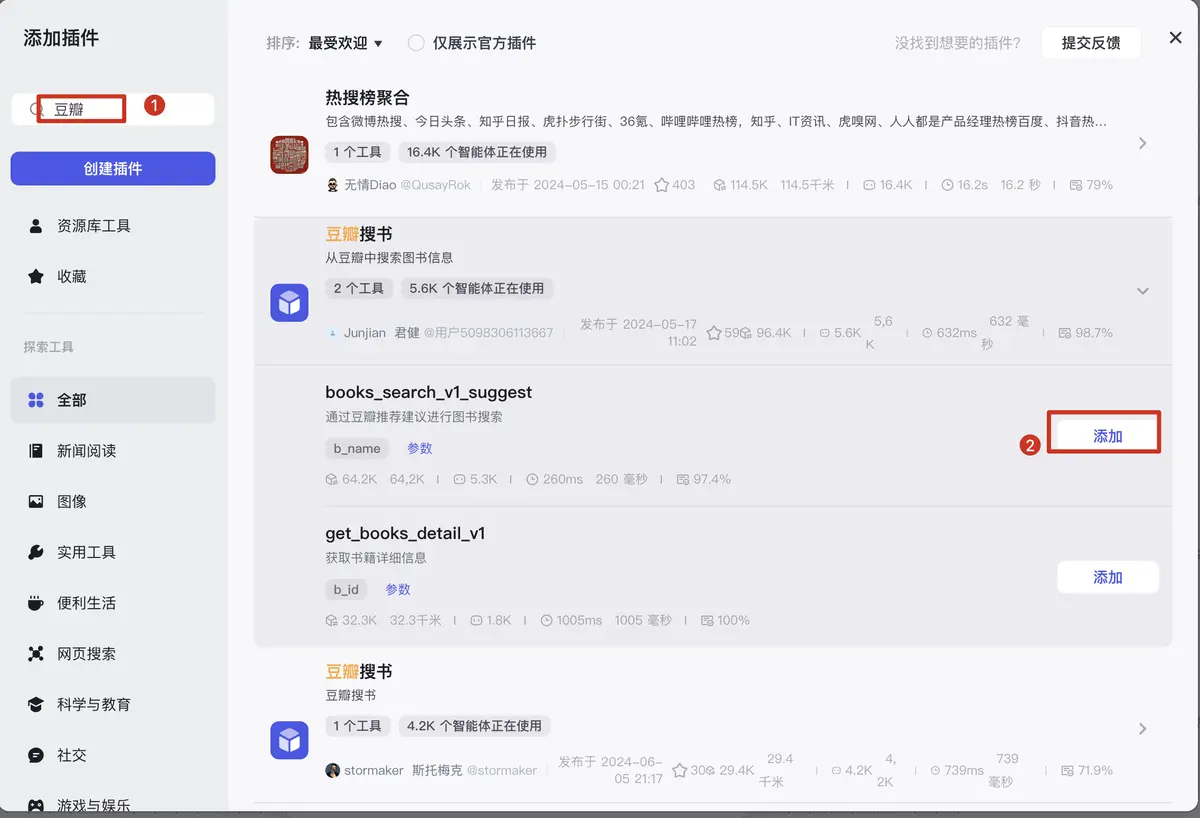The width and height of the screenshot is (1200, 818).
Task: Click the 资源库工具 person icon
Action: [x=36, y=226]
